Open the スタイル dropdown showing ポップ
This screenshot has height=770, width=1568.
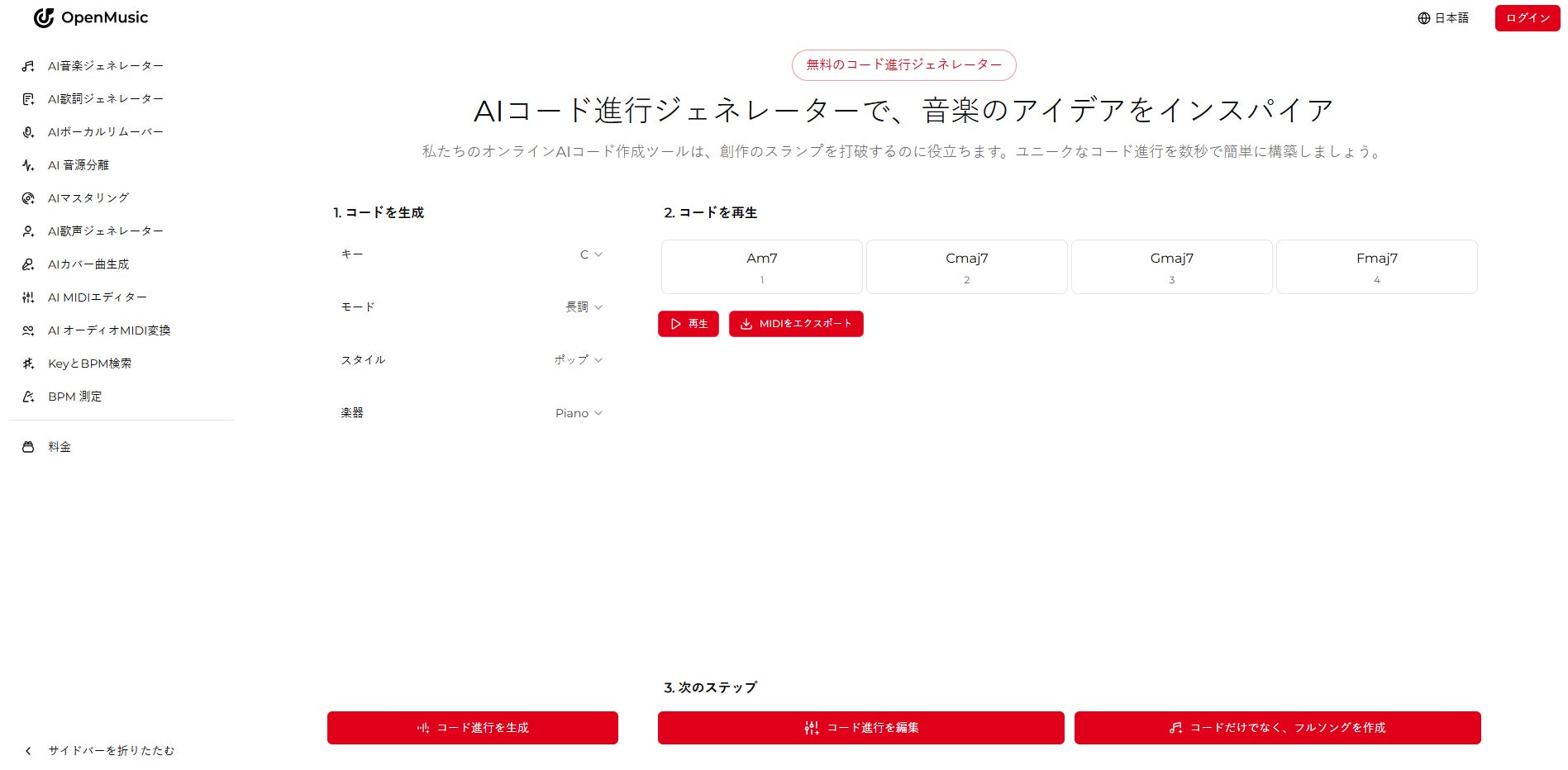(x=578, y=360)
